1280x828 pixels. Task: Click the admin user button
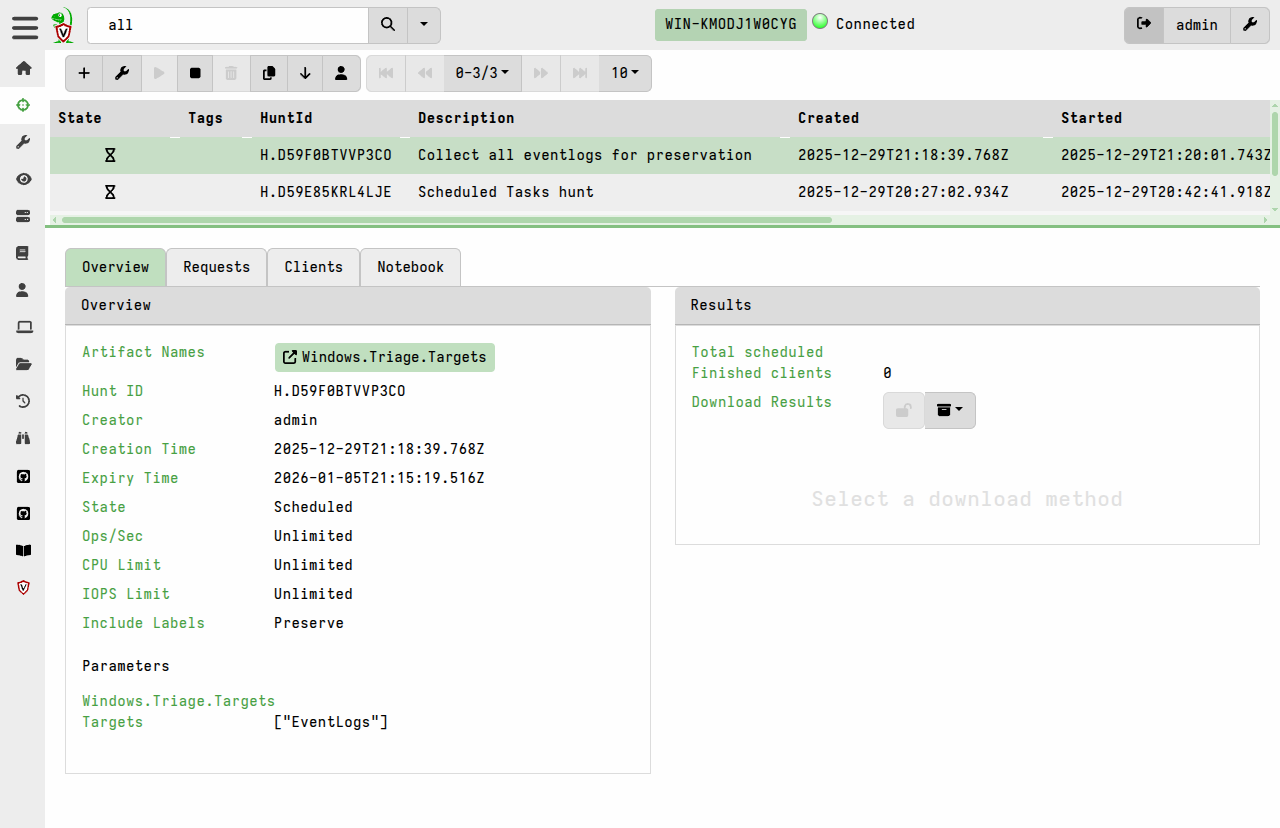pyautogui.click(x=1196, y=25)
